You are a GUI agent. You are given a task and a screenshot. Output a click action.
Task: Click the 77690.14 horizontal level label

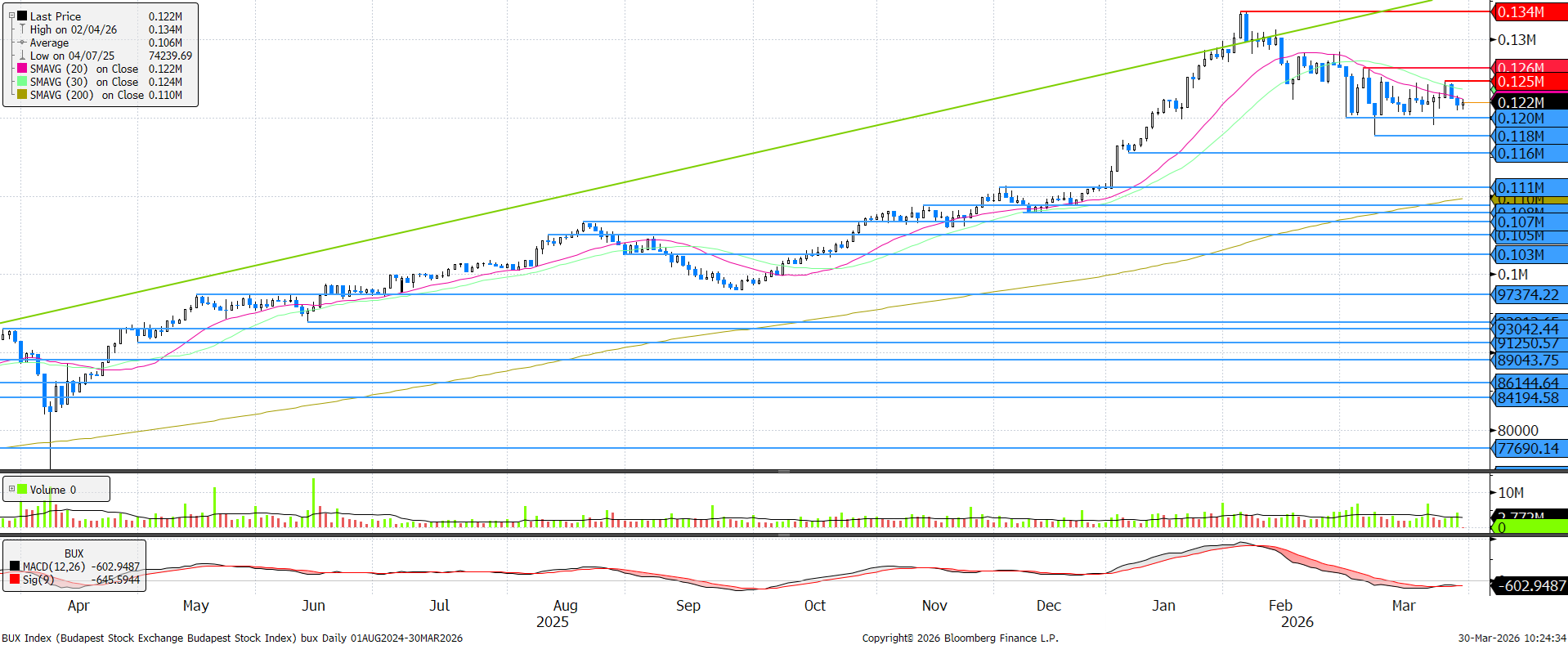tap(1528, 449)
